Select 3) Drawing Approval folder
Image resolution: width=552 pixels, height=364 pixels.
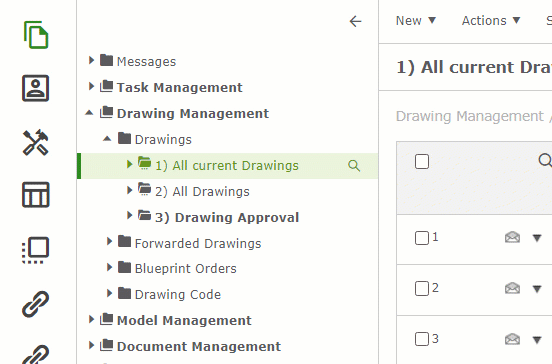227,218
